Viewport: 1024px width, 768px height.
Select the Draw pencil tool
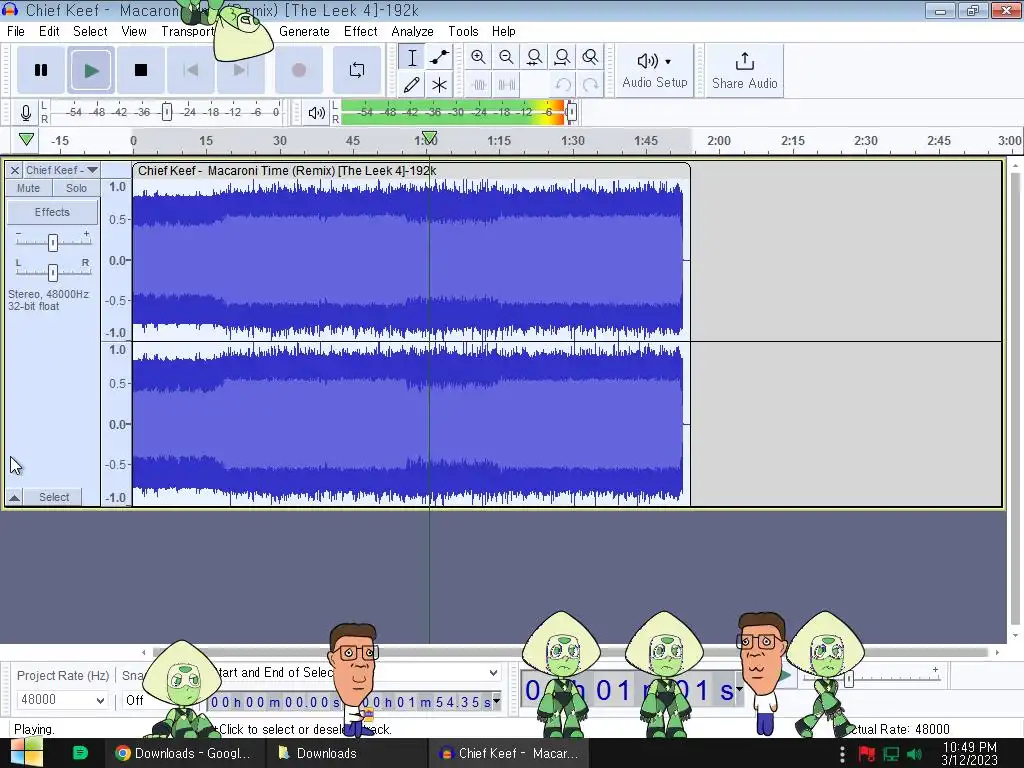click(412, 85)
